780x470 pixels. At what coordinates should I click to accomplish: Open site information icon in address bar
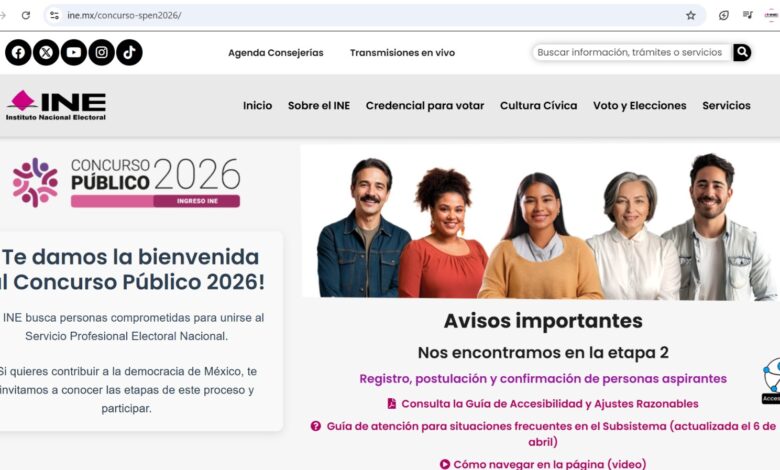[54, 15]
